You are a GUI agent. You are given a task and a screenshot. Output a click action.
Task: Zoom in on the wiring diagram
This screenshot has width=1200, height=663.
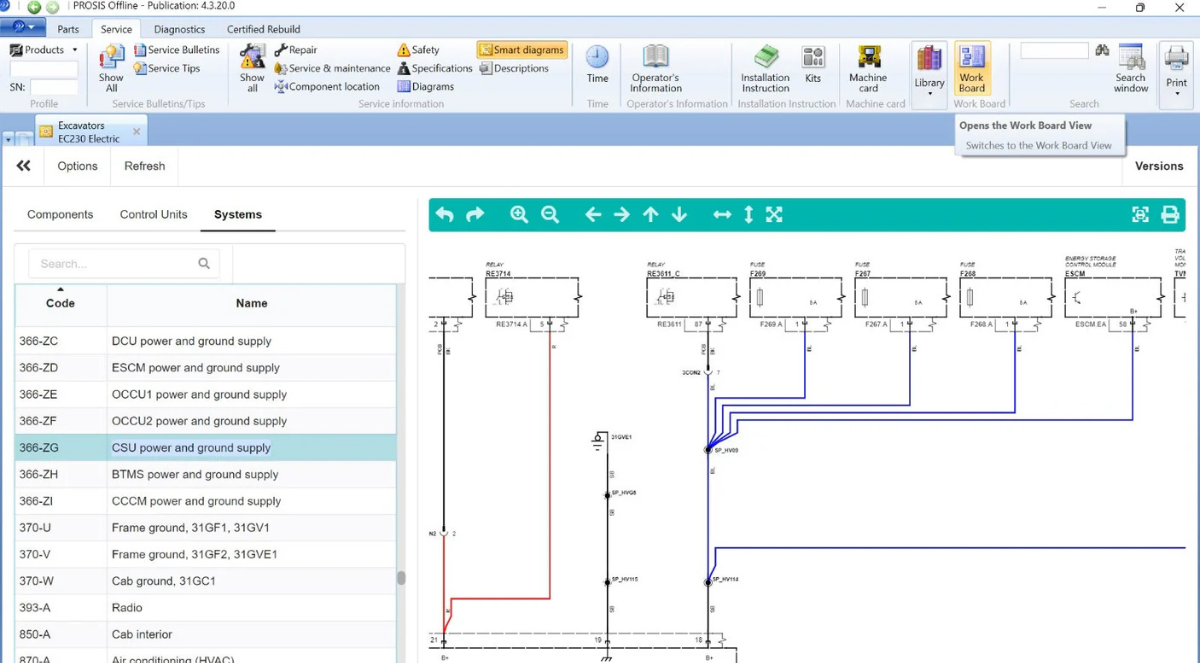[x=519, y=214]
